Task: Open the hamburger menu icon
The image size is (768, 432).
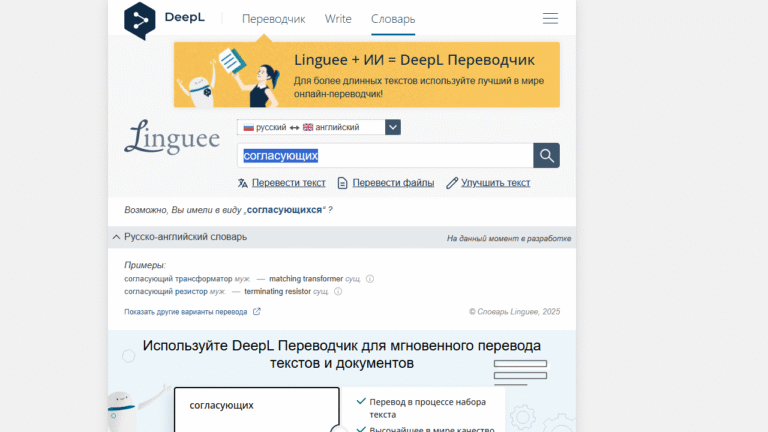Action: (550, 19)
